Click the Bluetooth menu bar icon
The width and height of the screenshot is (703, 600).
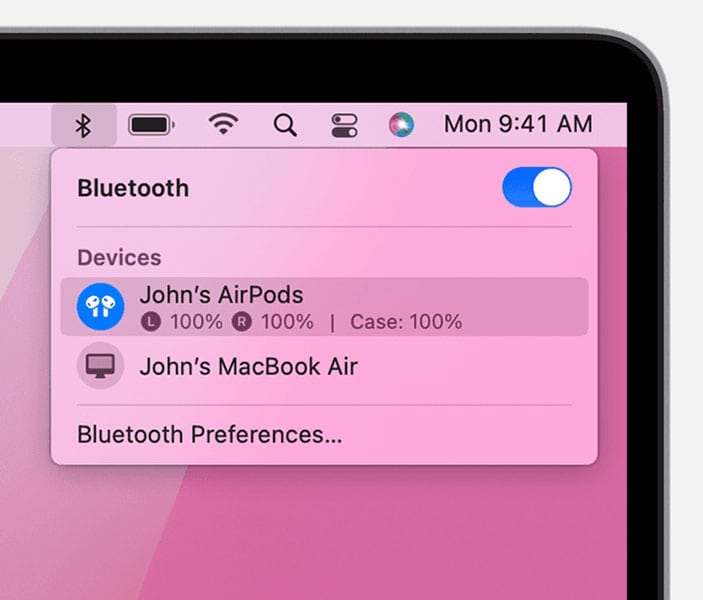coord(84,125)
